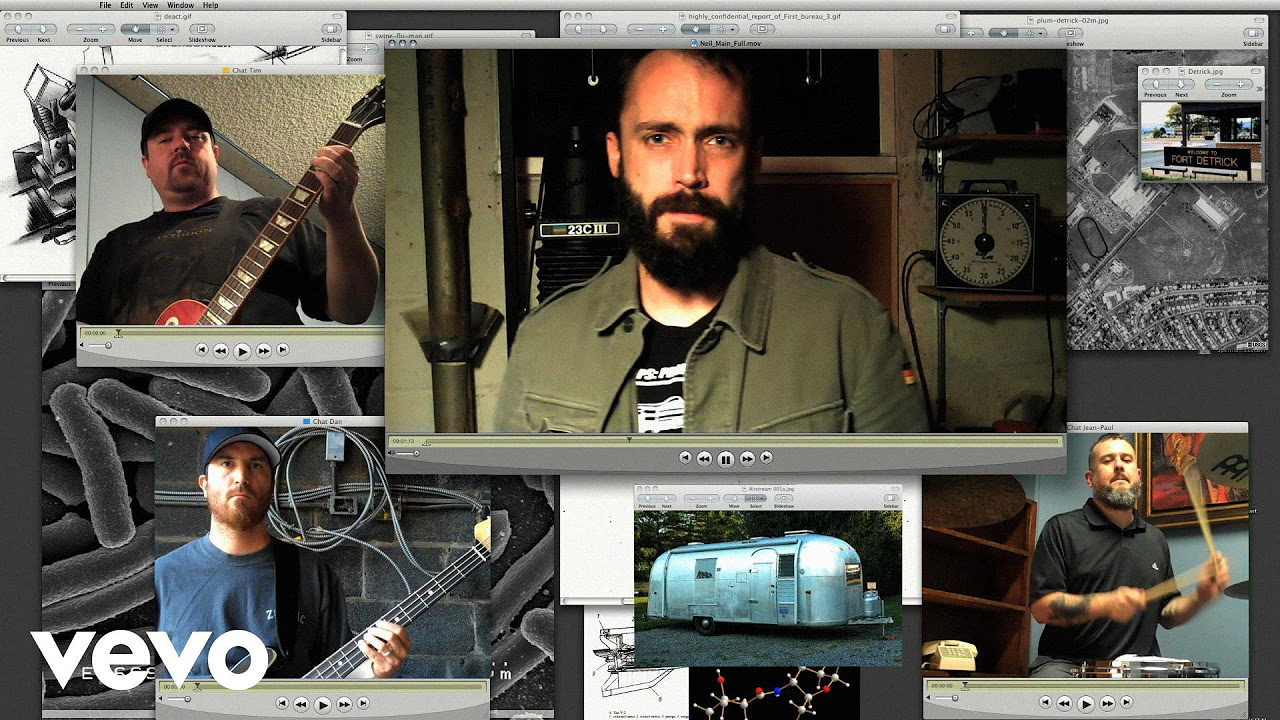Screen dimensions: 1280x720
Task: Open Select tool dropdown arrow in deact.gif
Action: [x=174, y=30]
